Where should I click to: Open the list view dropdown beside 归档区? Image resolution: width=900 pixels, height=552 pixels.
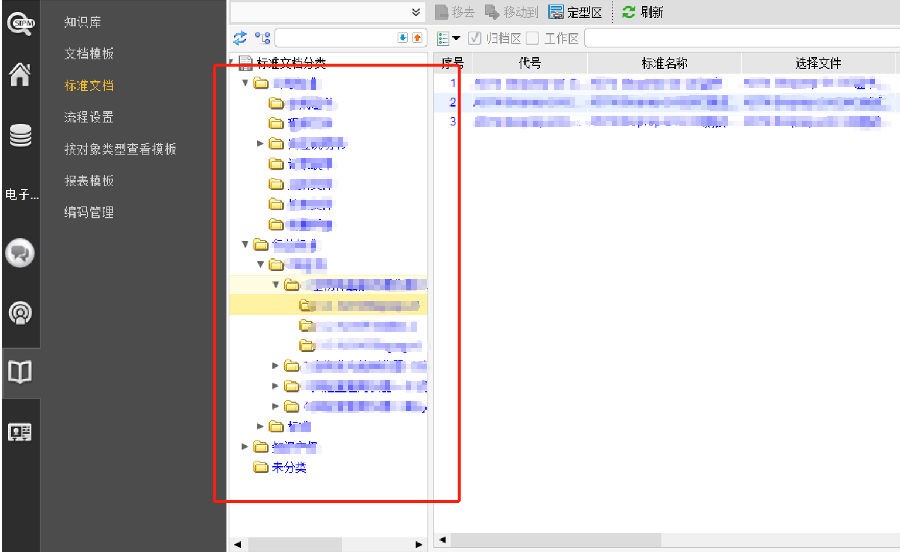449,38
